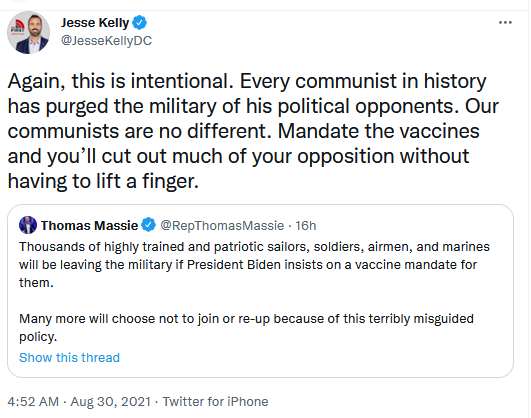Open the tweet's three-dot more menu
Screen dimensions: 531x418
click(x=505, y=23)
